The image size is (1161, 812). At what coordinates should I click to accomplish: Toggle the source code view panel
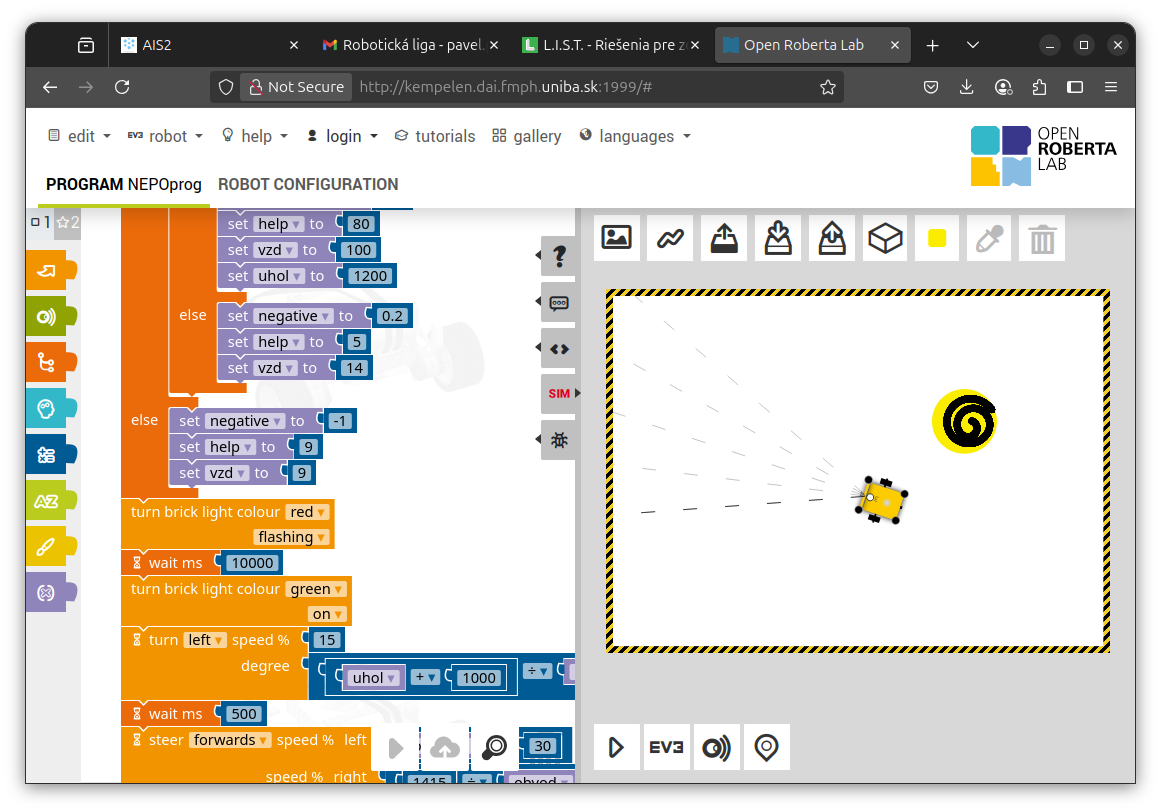[x=559, y=348]
